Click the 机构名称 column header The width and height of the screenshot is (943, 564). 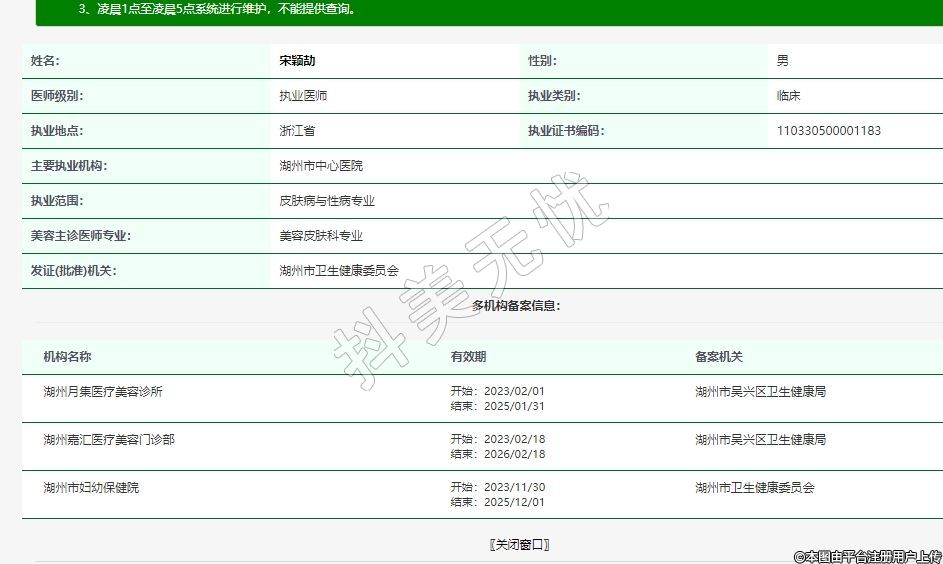(67, 357)
